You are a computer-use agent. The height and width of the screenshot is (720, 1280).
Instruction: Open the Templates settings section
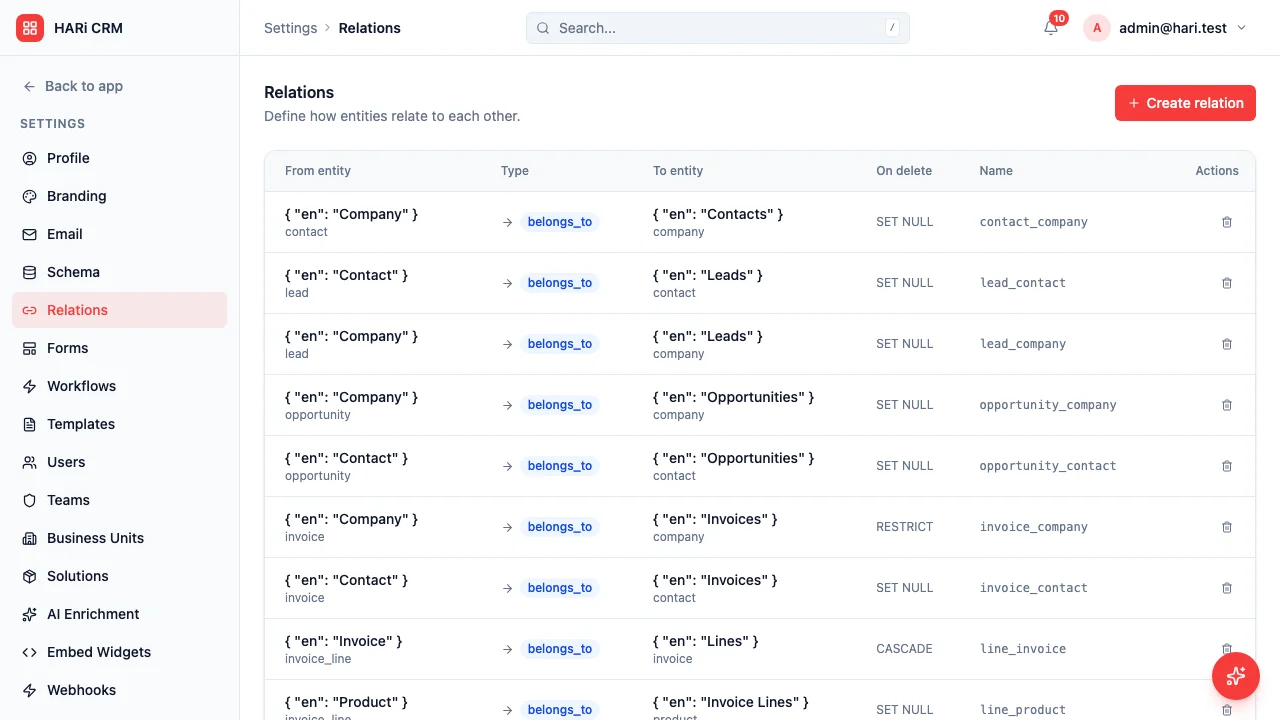point(80,424)
